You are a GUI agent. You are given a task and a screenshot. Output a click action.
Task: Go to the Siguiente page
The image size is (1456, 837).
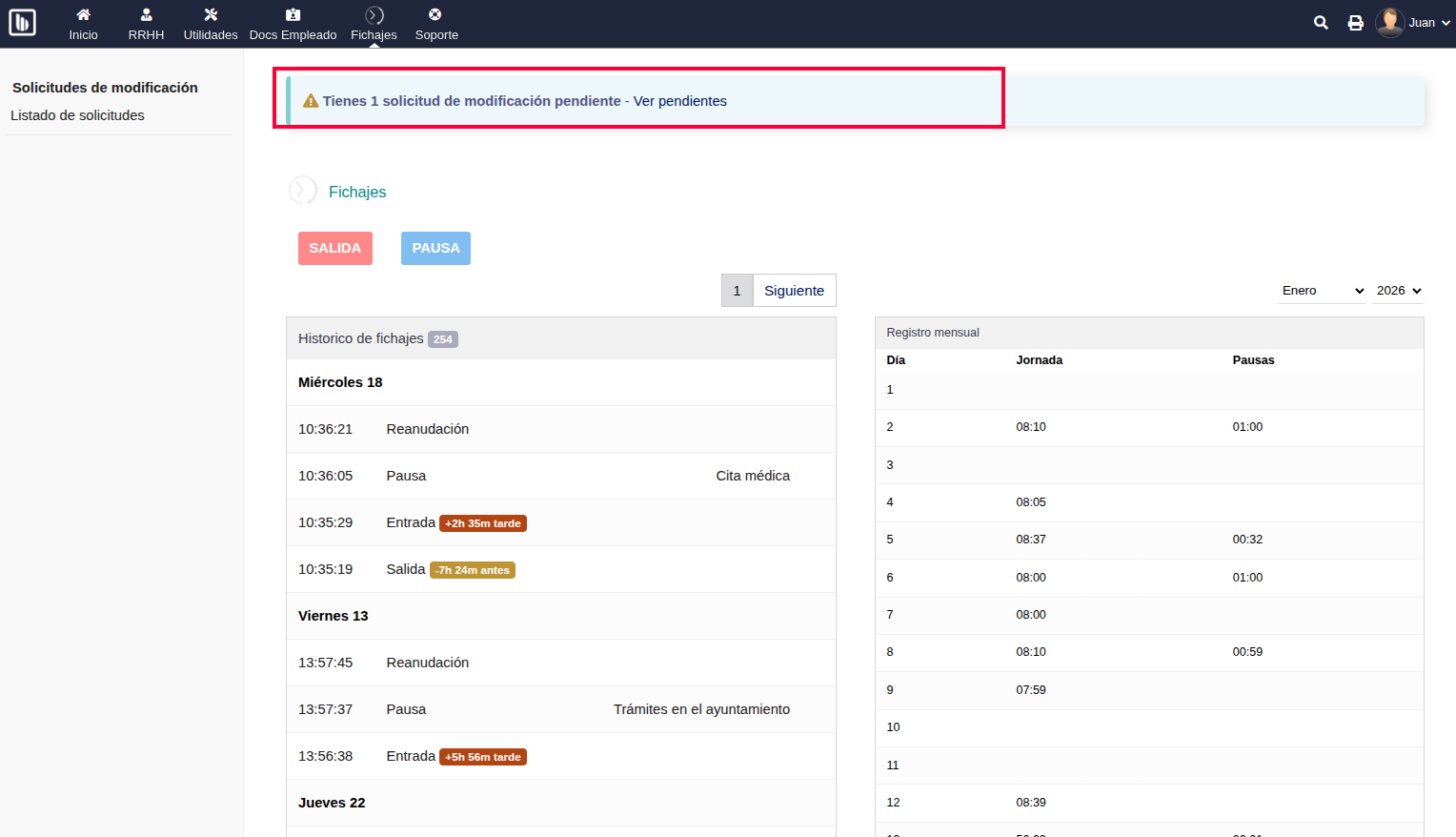(x=794, y=290)
